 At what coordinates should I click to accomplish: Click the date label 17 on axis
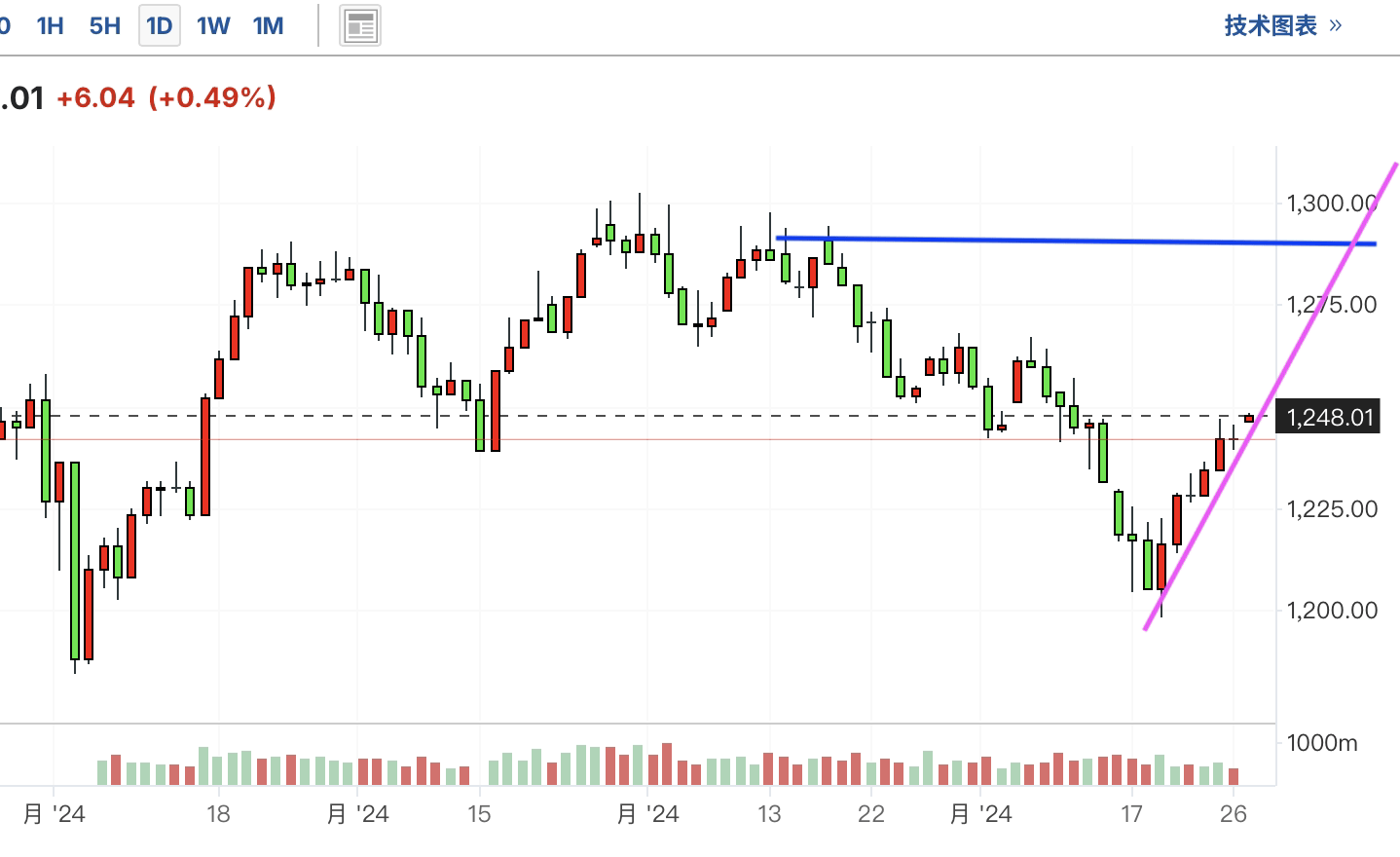(x=1131, y=814)
